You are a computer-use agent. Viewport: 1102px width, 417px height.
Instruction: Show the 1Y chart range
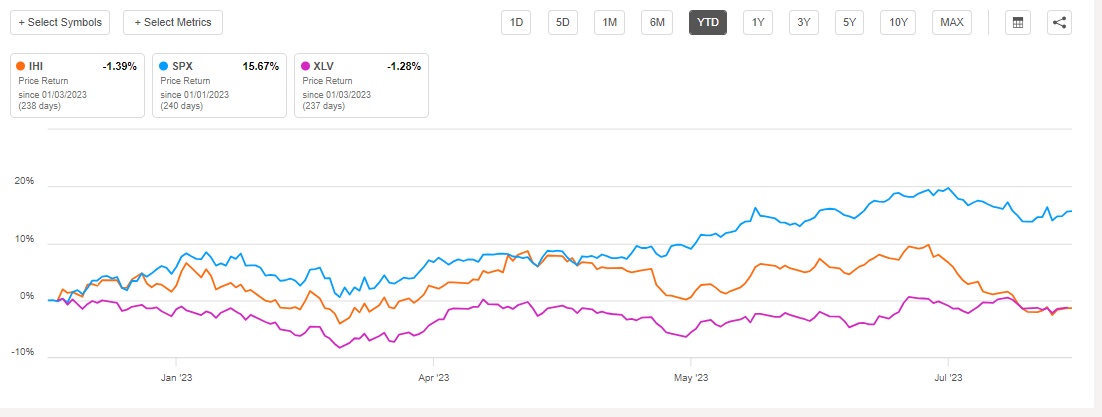tap(757, 23)
